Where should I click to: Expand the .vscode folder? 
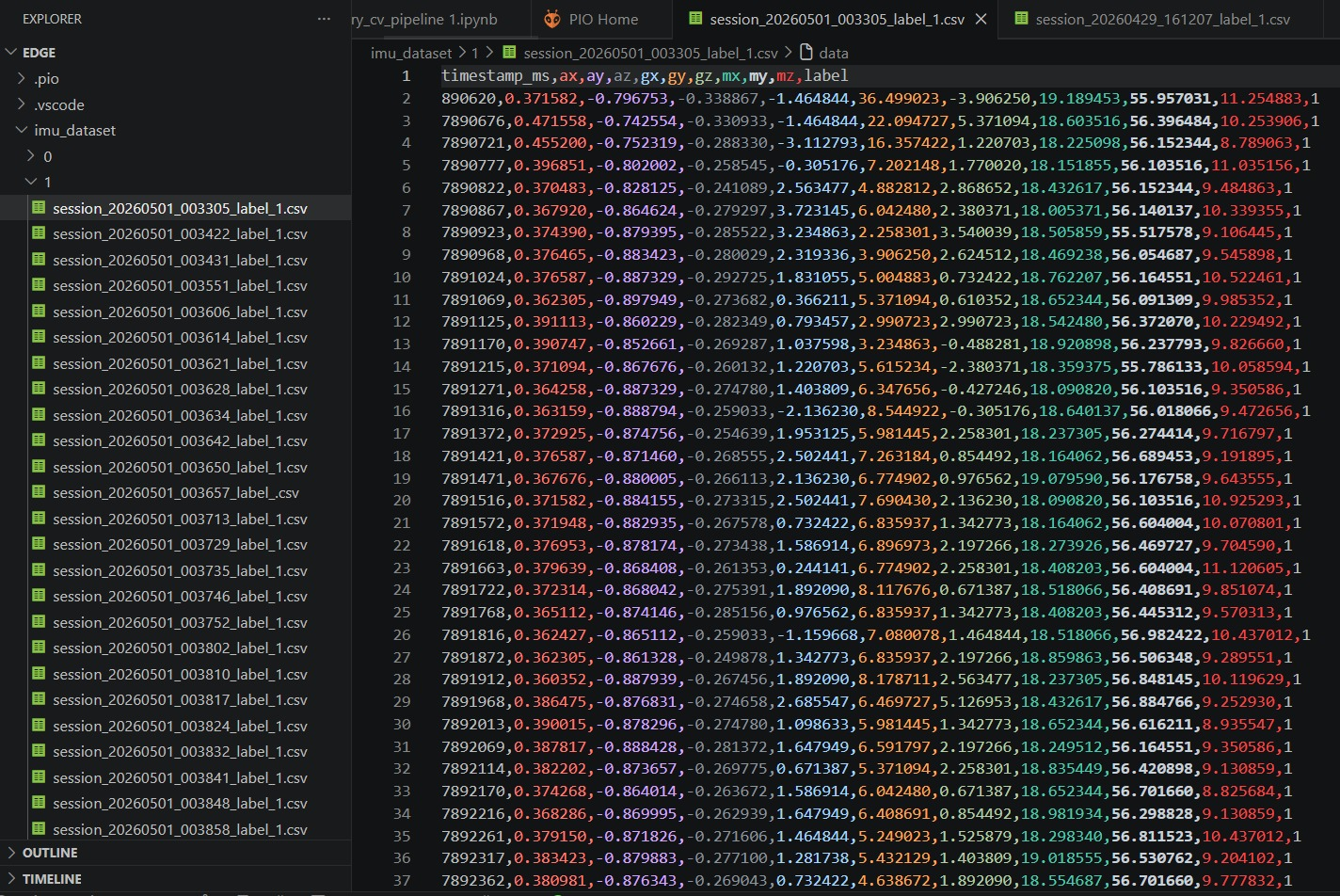coord(23,104)
